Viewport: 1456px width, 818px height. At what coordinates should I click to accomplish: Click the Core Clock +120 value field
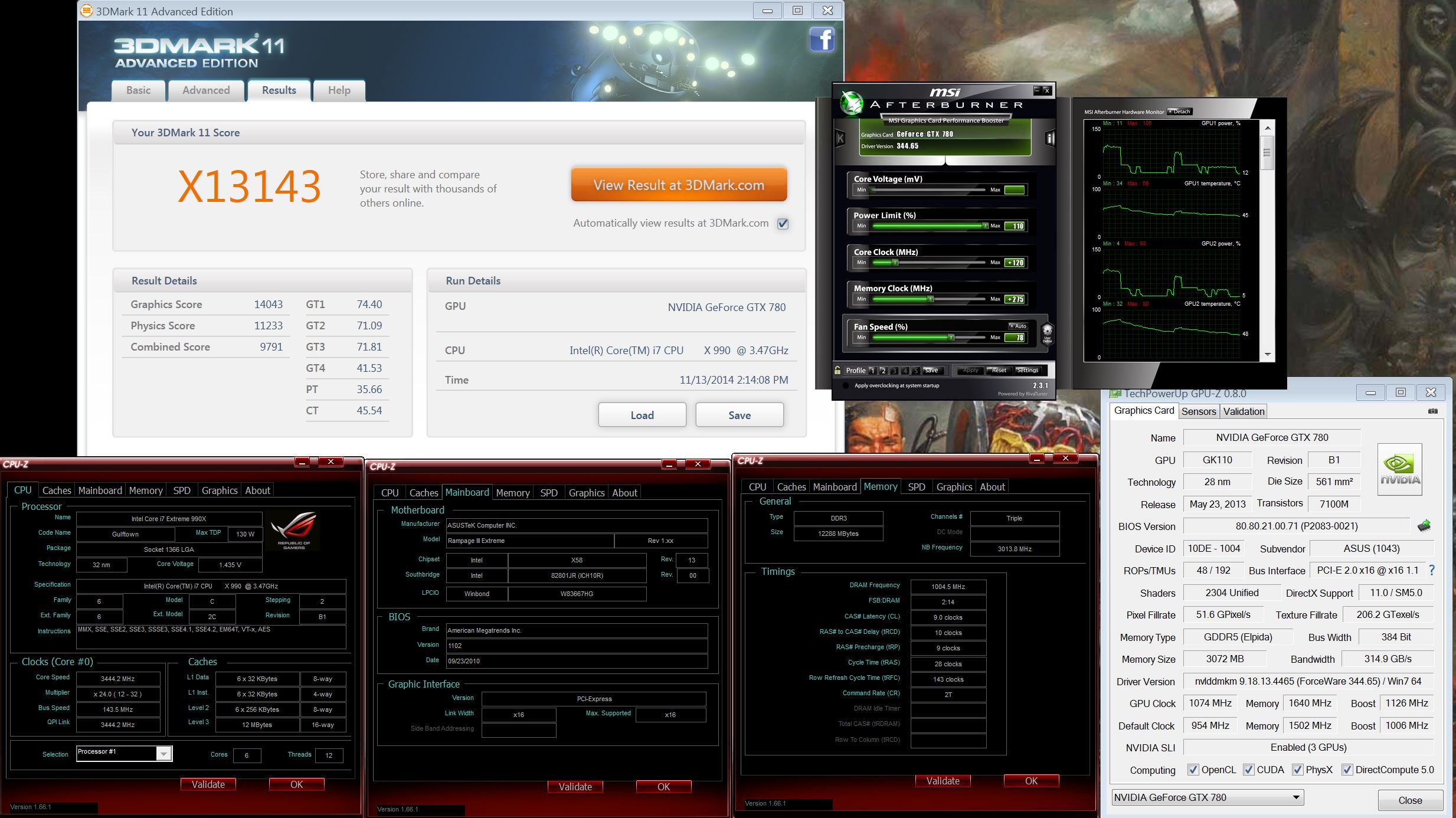pos(1015,263)
